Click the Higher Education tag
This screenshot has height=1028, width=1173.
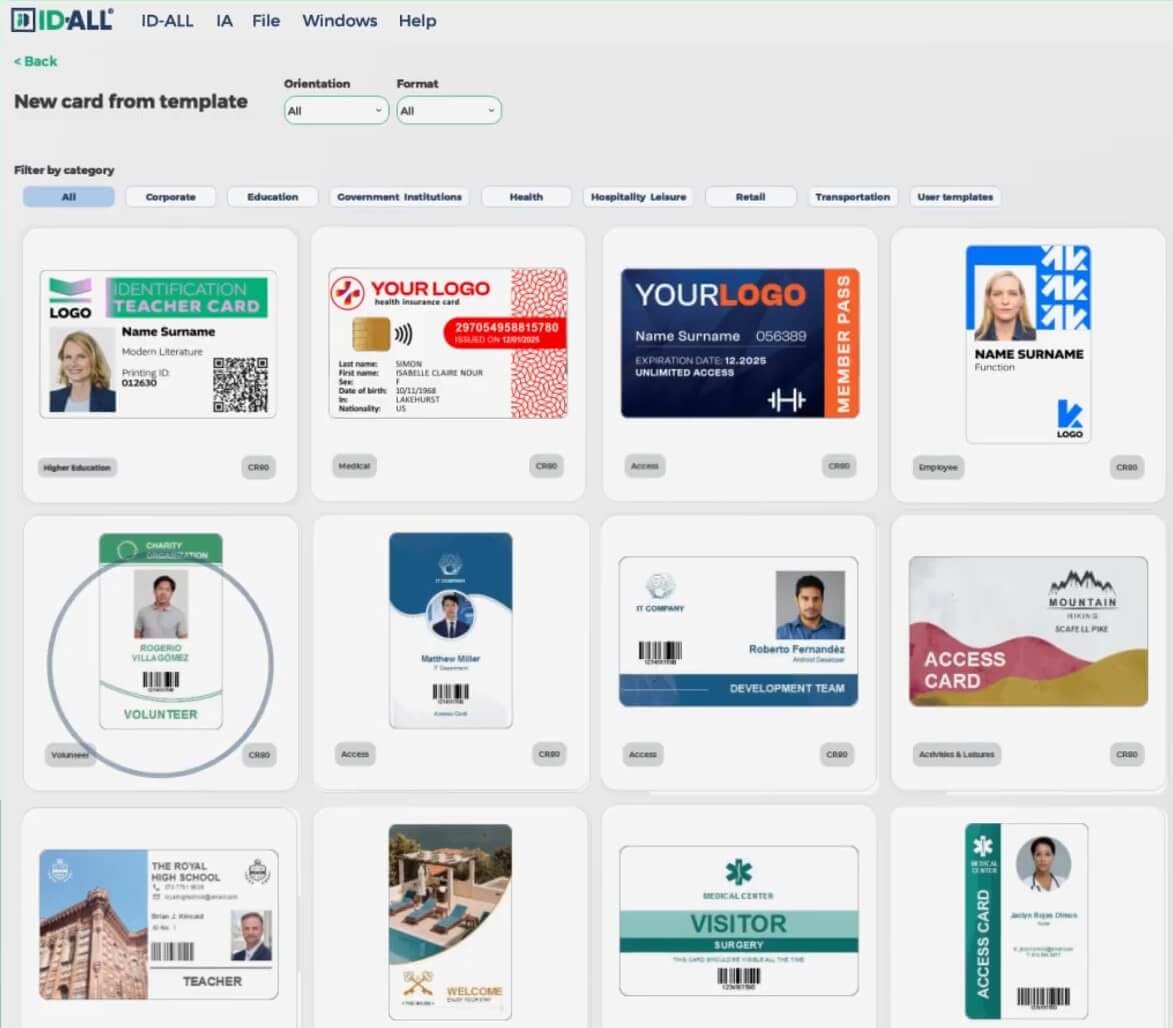pos(77,468)
